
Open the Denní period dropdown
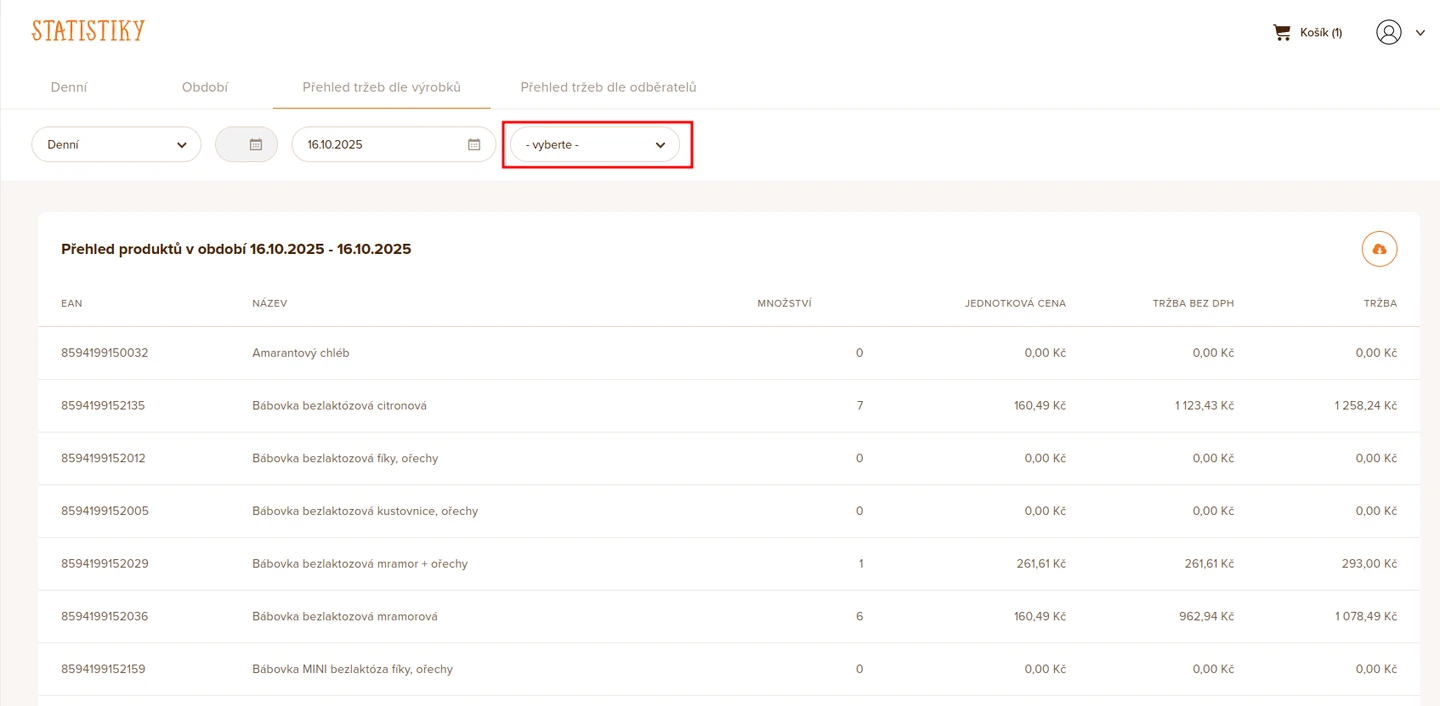coord(116,145)
